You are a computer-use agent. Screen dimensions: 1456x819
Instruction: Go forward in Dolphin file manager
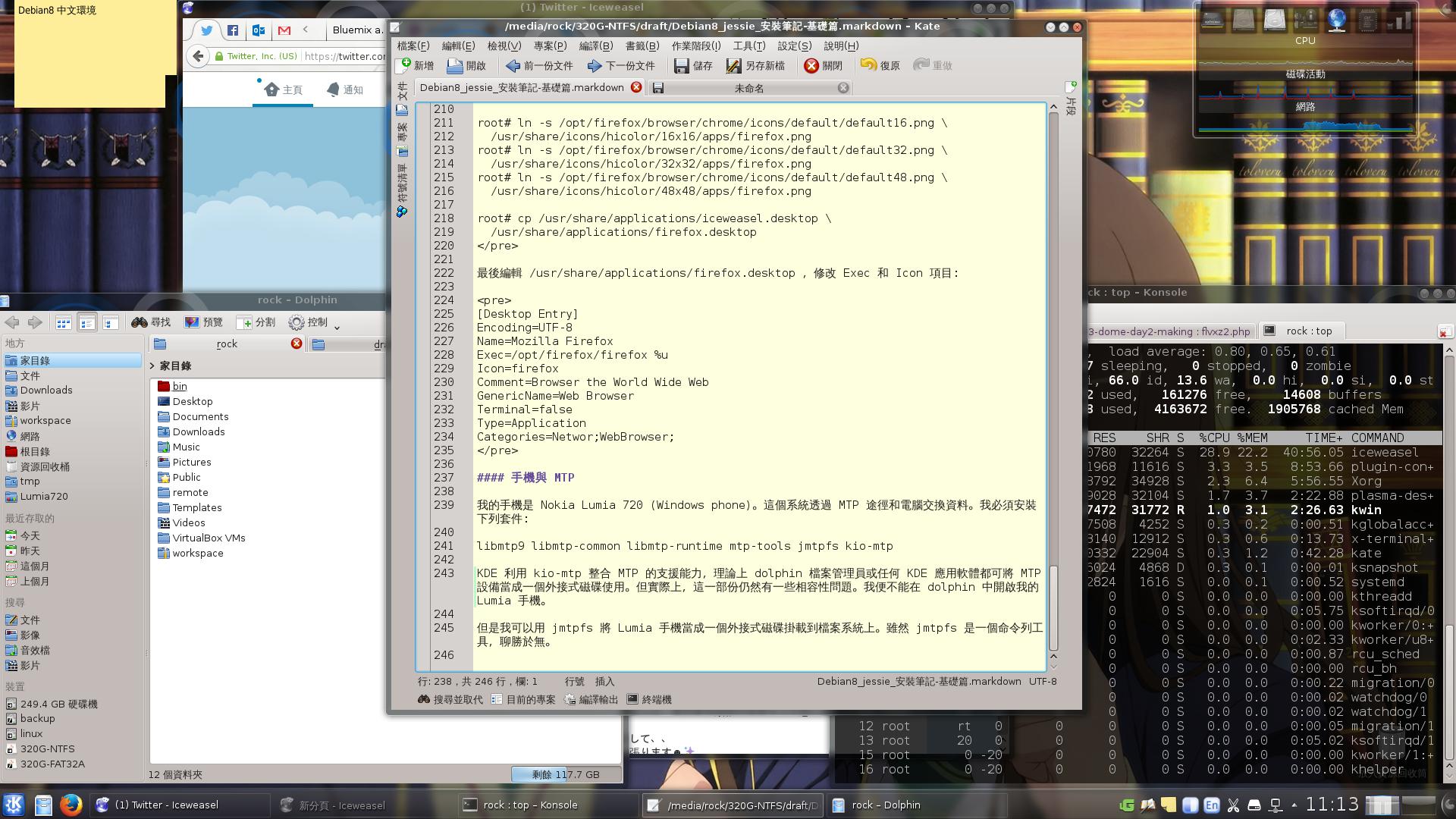click(35, 322)
